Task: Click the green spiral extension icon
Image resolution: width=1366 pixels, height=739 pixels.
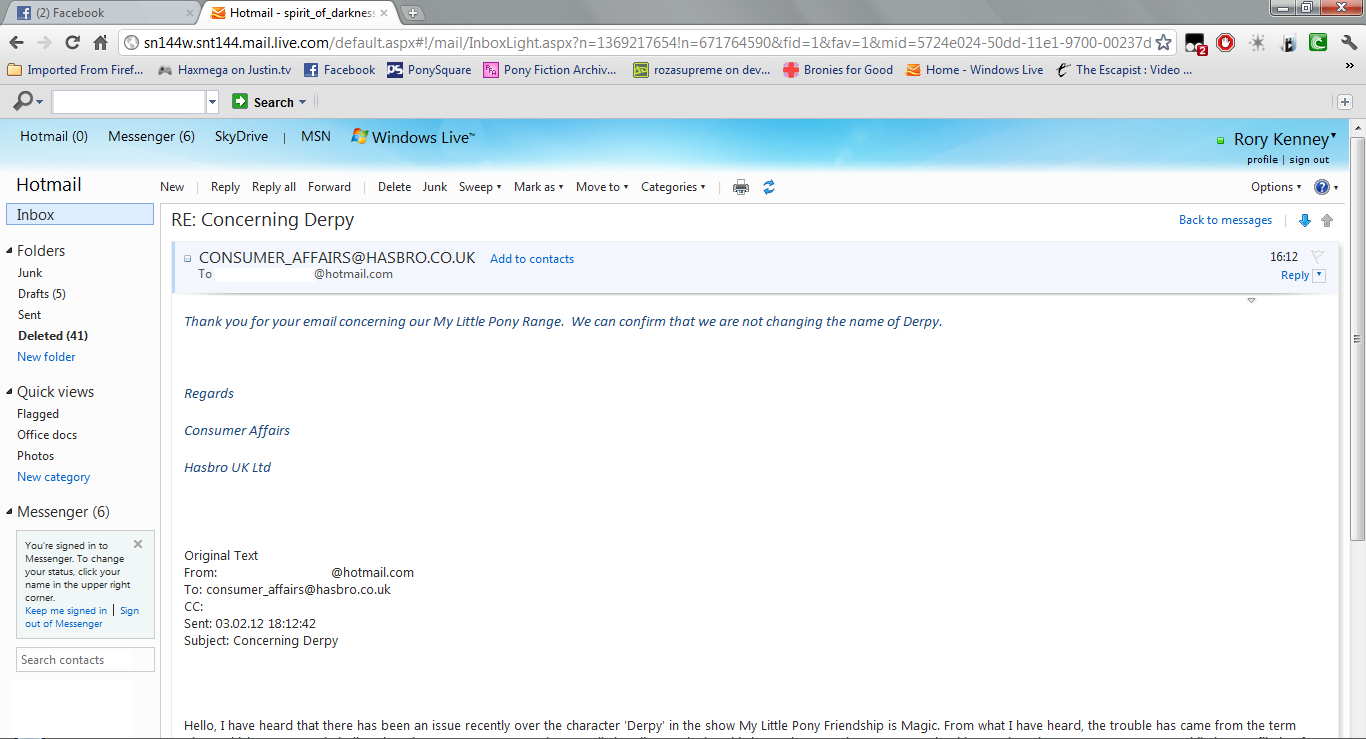Action: [1318, 43]
